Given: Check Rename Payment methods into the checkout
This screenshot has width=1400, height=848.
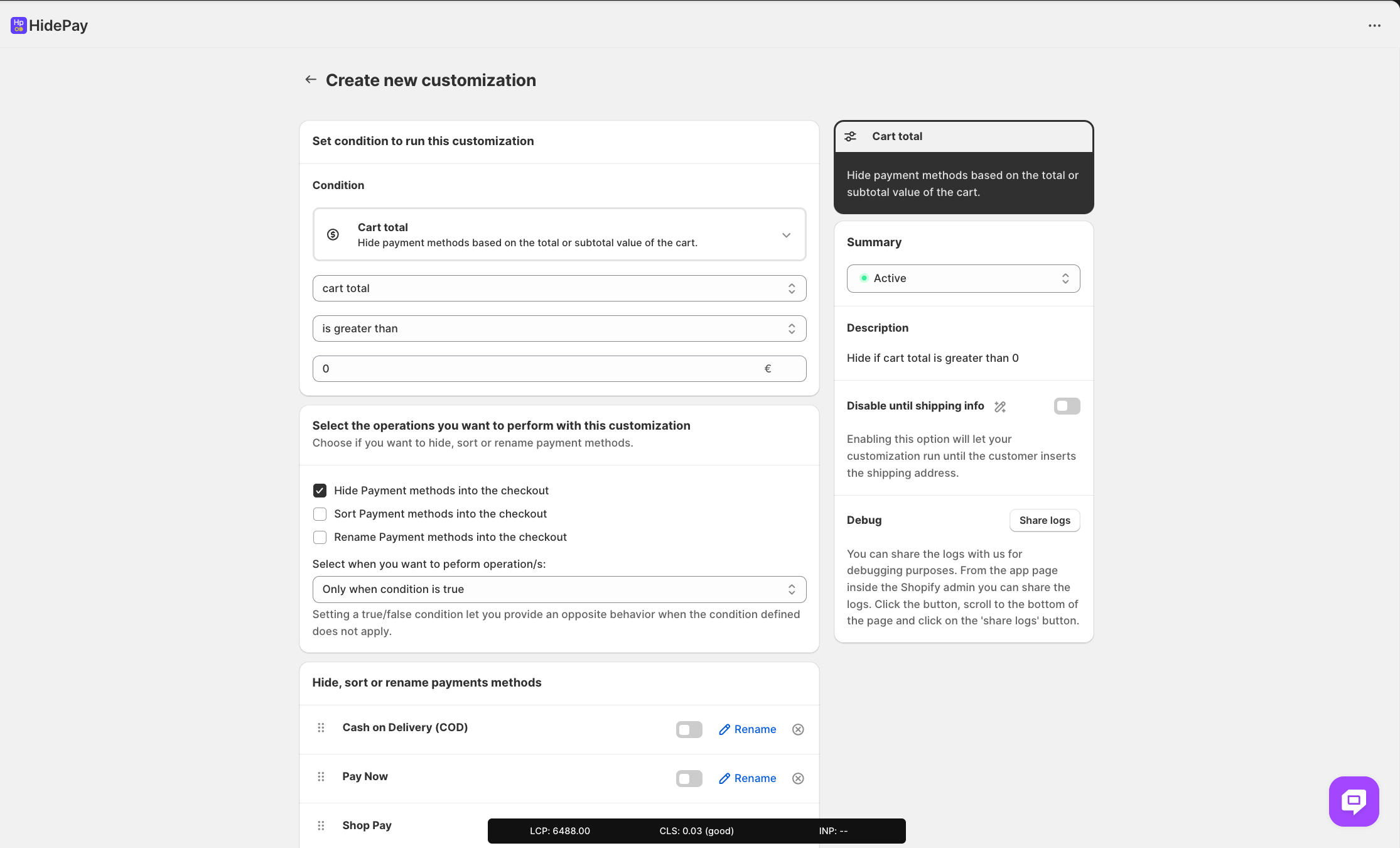Looking at the screenshot, I should click(x=320, y=537).
